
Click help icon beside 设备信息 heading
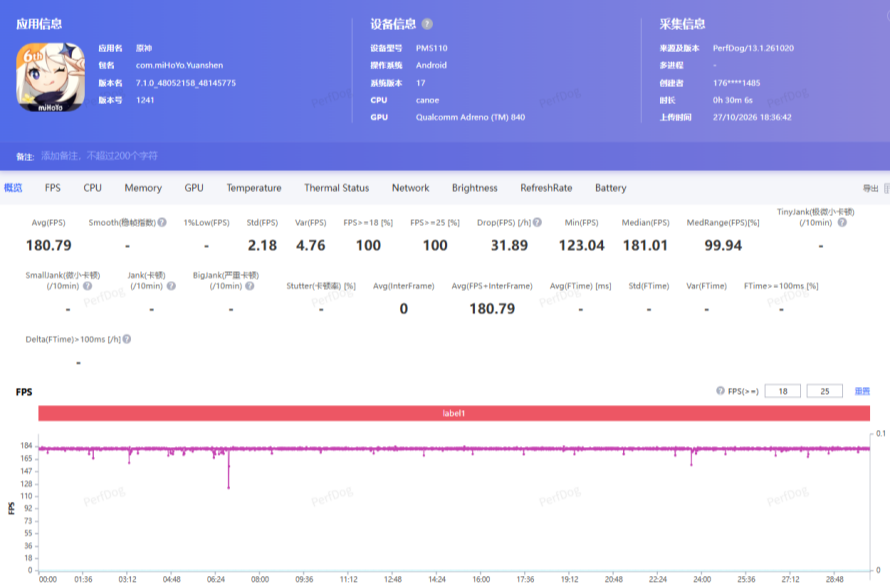click(x=427, y=24)
